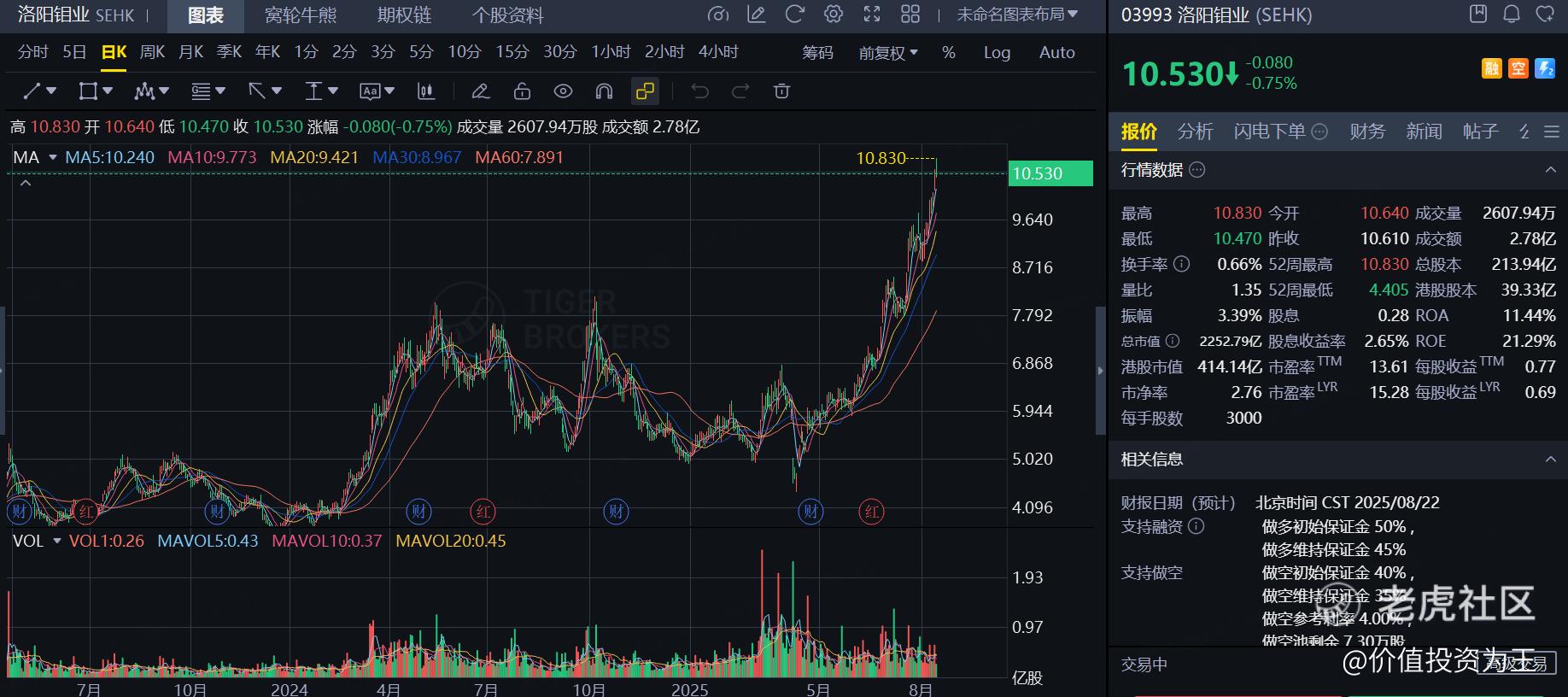This screenshot has width=1568, height=697.
Task: Open the candlestick chart style icon
Action: click(425, 91)
